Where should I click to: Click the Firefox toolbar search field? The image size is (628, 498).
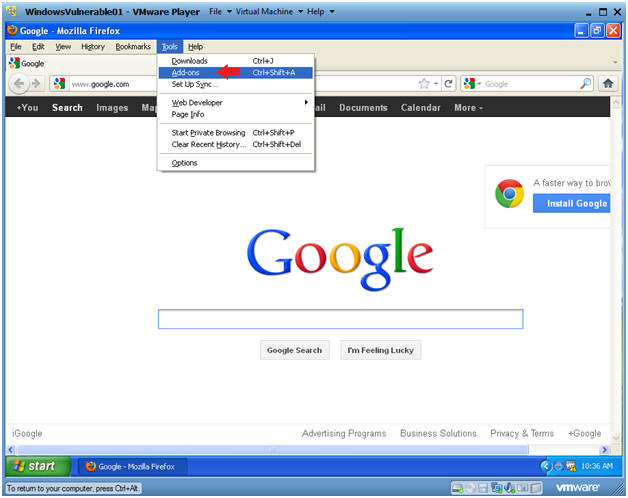[529, 84]
